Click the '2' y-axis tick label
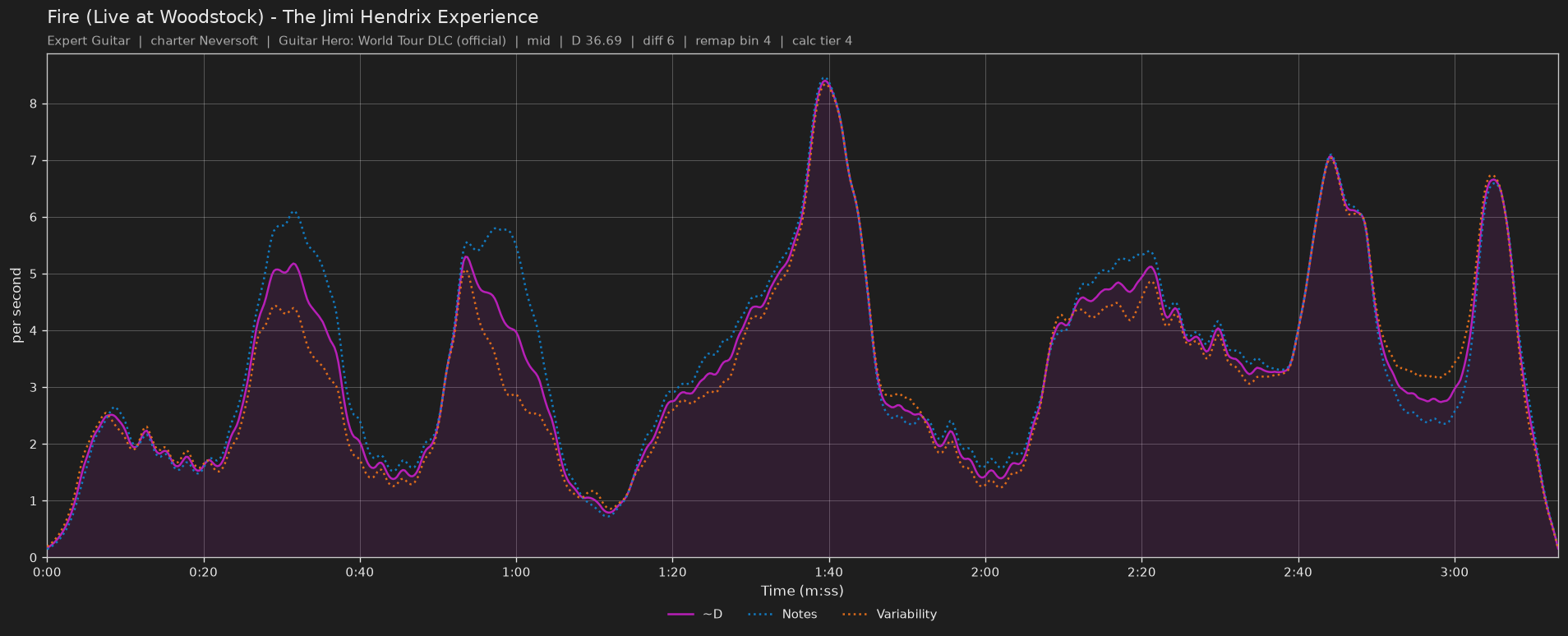The width and height of the screenshot is (1568, 636). pos(34,445)
